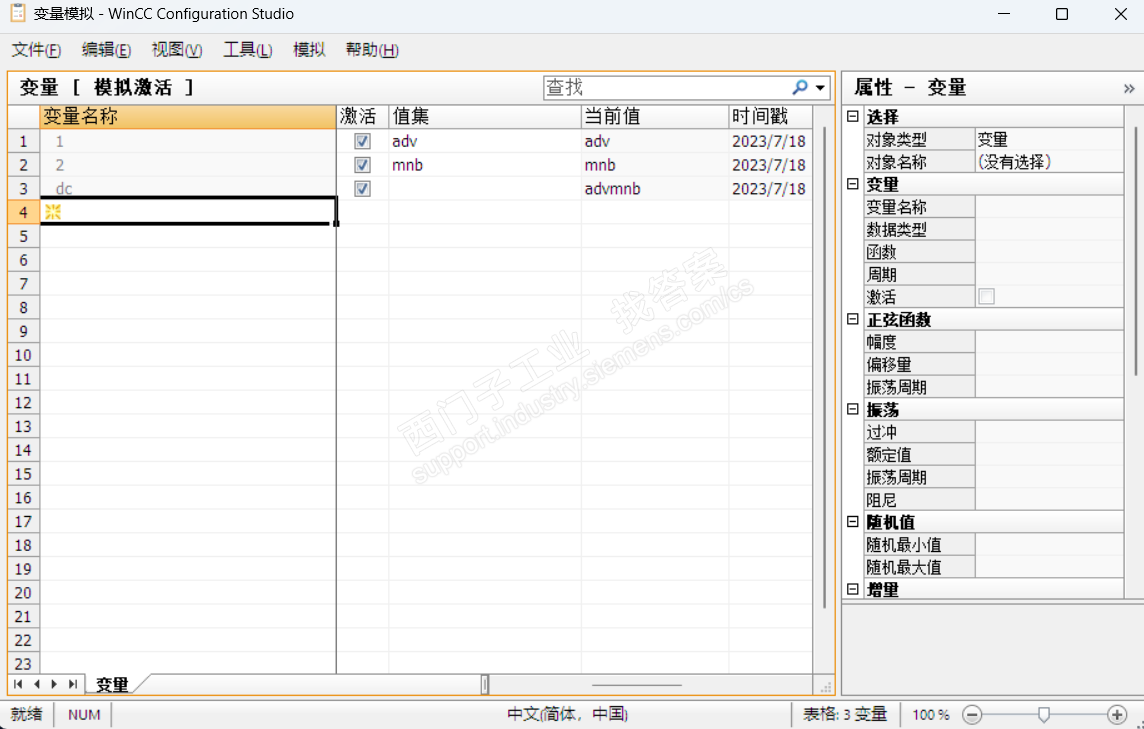1144x729 pixels.
Task: Click the zoom slider handle
Action: [1044, 714]
